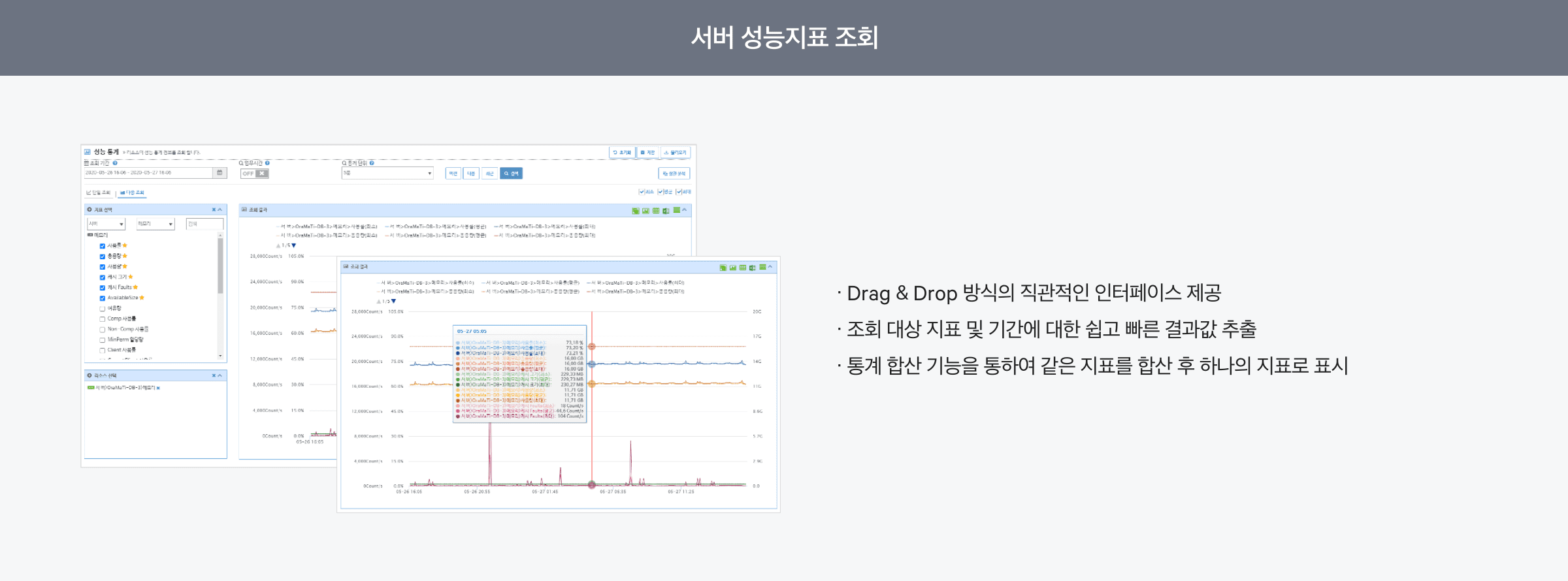Click the calendar icon beside the date range
The image size is (1568, 581).
pyautogui.click(x=220, y=173)
